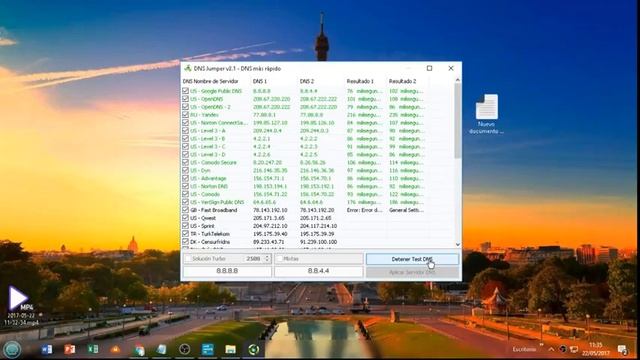Sort by DNS Nombre de Servidor column header
The width and height of the screenshot is (640, 360).
tap(210, 81)
